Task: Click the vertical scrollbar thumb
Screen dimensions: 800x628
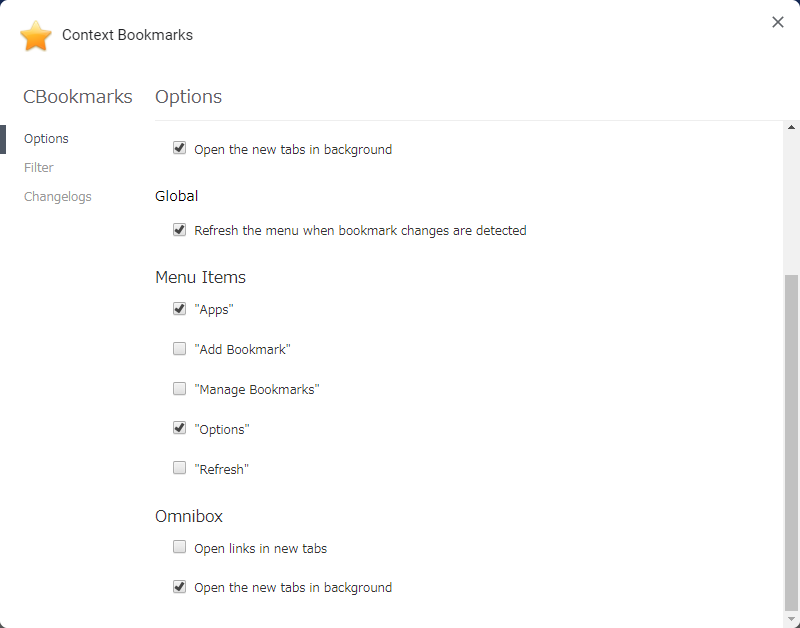Action: click(791, 442)
